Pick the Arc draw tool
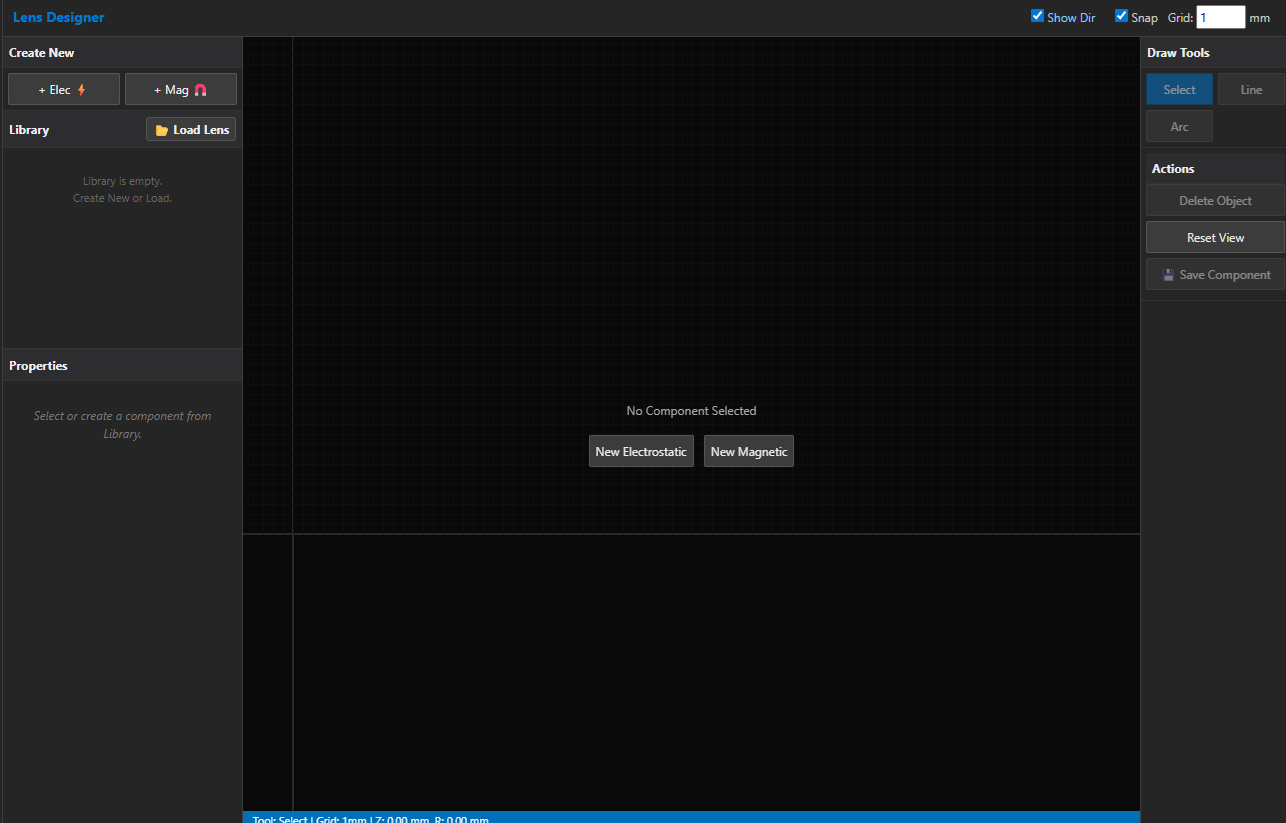Image resolution: width=1286 pixels, height=823 pixels. click(1179, 127)
